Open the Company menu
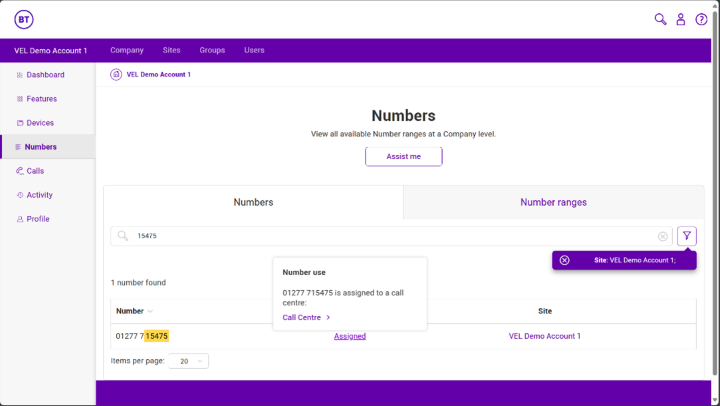 point(127,50)
